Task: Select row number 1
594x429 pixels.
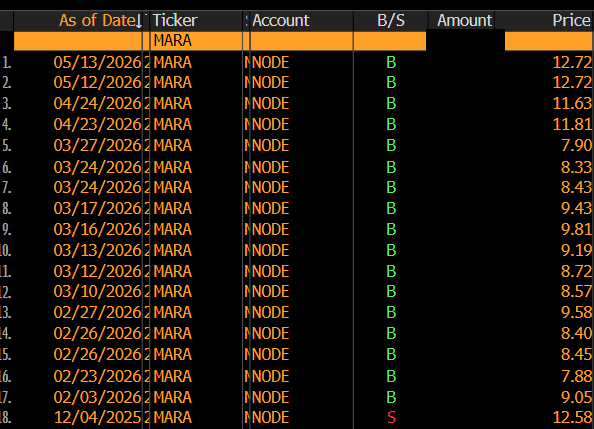Action: (6, 63)
